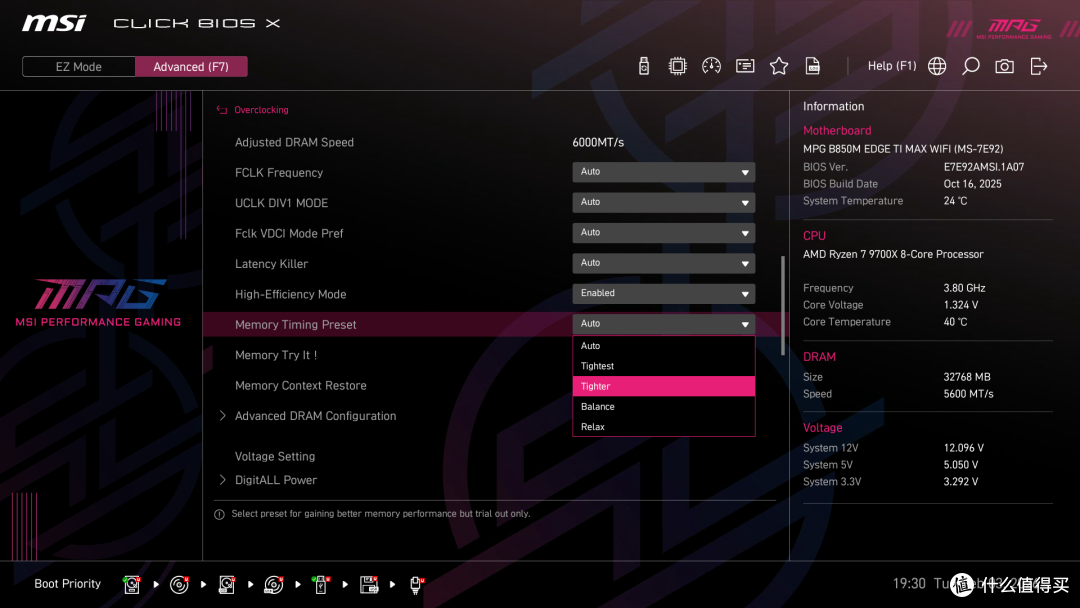
Task: Open the High-Efficiency Mode dropdown
Action: tap(663, 293)
